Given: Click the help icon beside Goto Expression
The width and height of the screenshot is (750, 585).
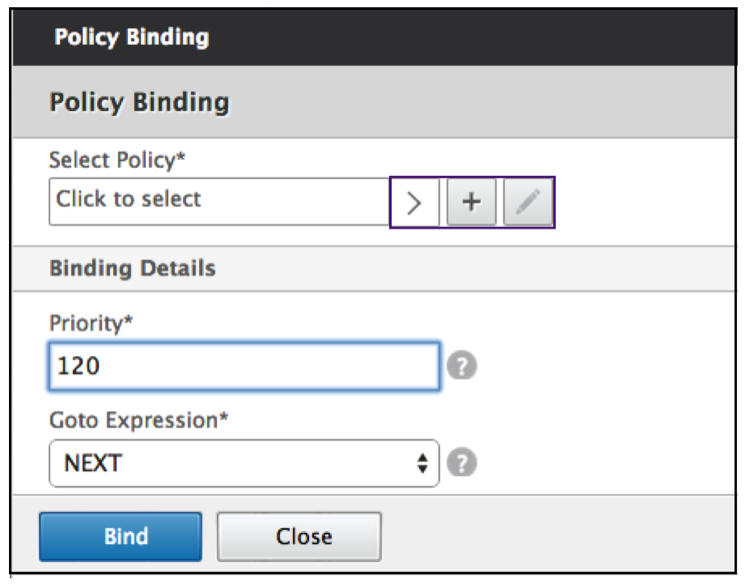Looking at the screenshot, I should tap(461, 463).
